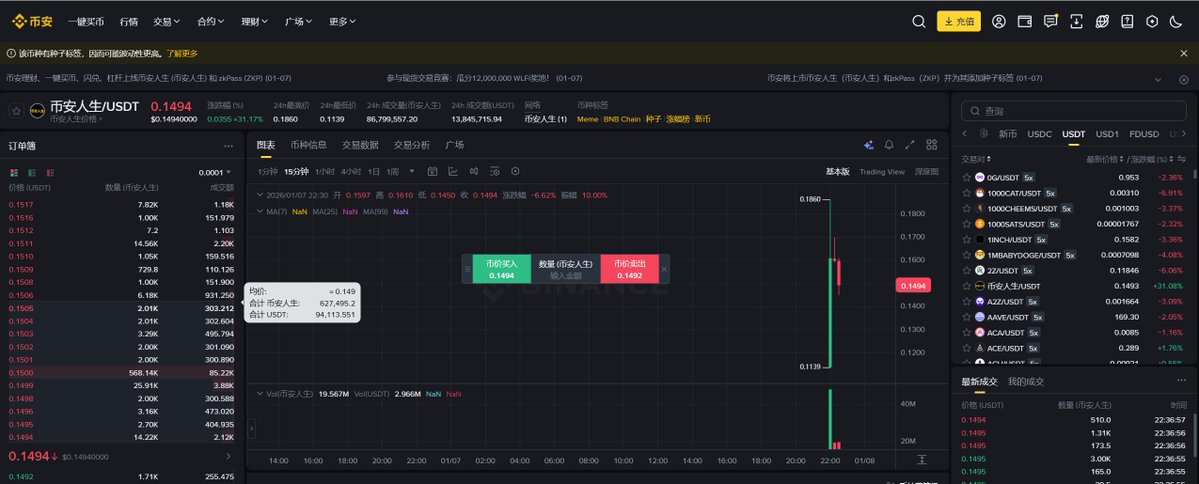
Task: Switch to 币种信息 tab
Action: point(308,145)
